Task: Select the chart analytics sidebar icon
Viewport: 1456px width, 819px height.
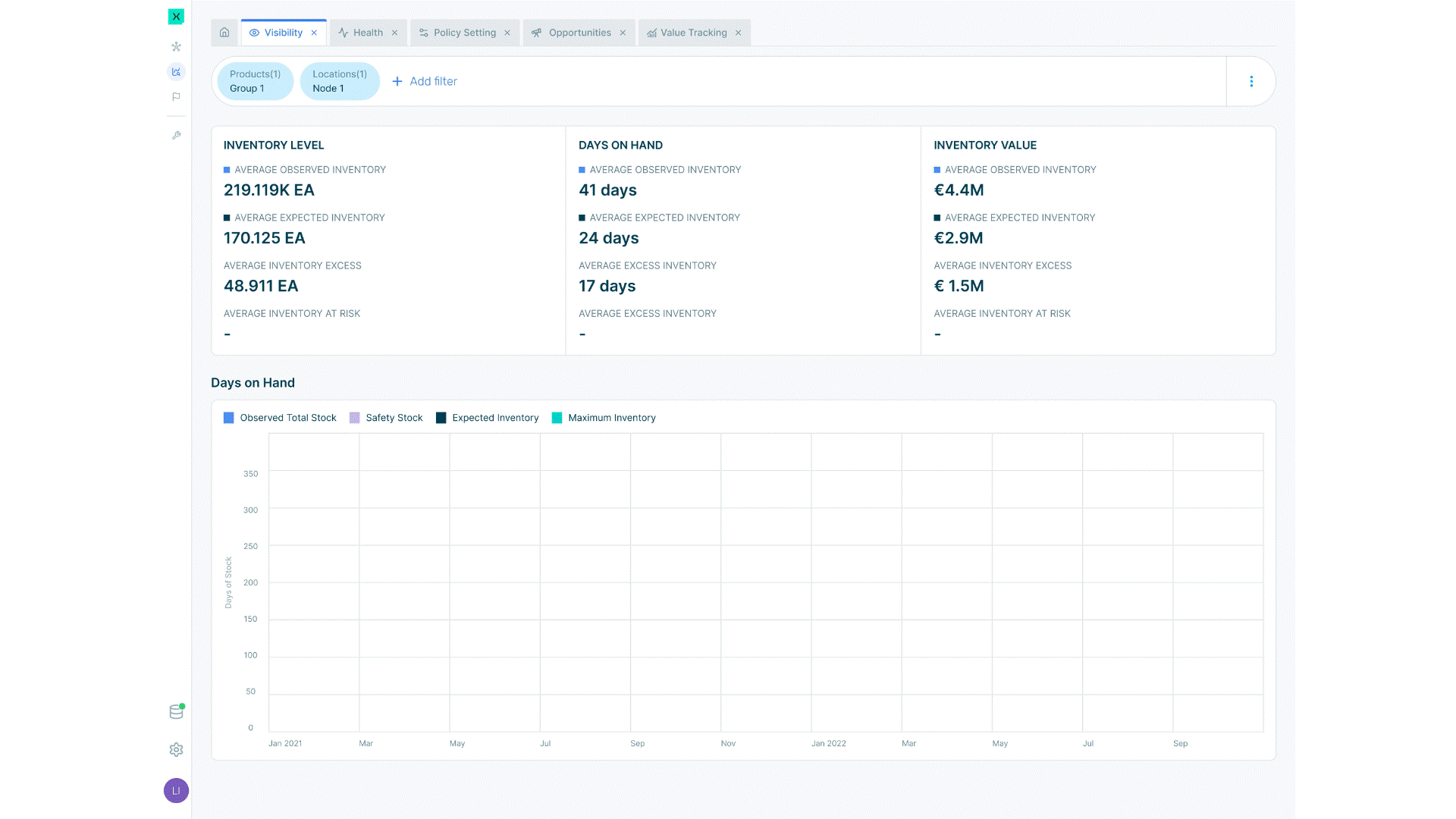Action: point(176,71)
